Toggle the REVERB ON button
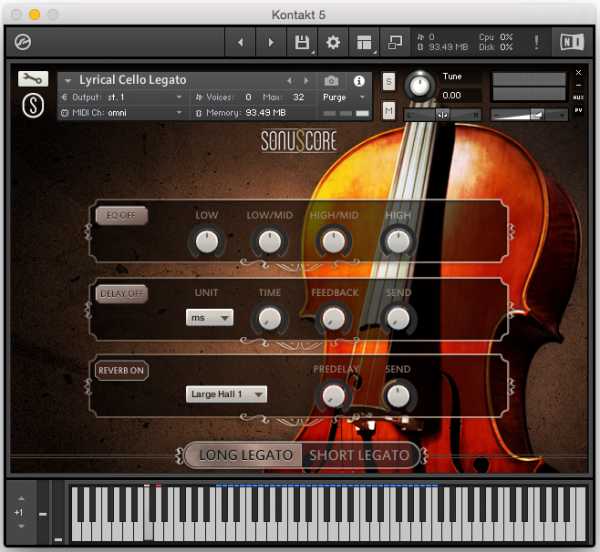The image size is (600, 552). pos(121,370)
